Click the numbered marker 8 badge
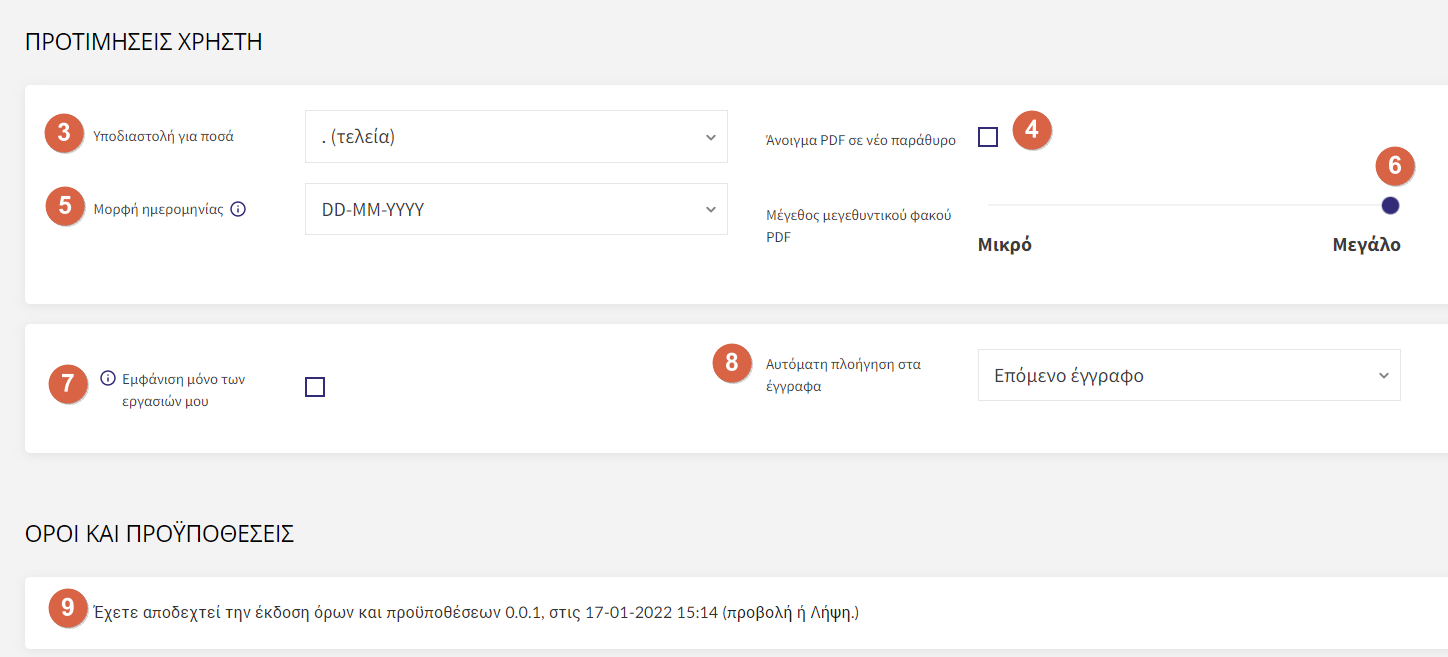The image size is (1448, 657). click(x=732, y=363)
